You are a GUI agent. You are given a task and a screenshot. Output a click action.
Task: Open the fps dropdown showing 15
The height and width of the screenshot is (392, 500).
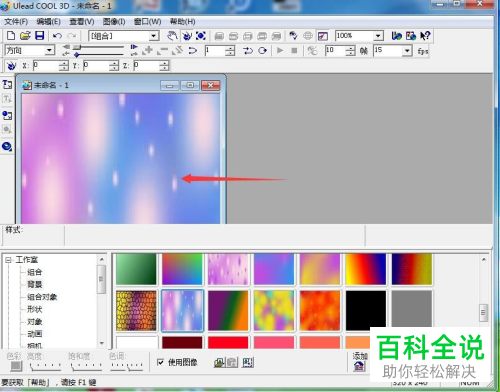(407, 51)
